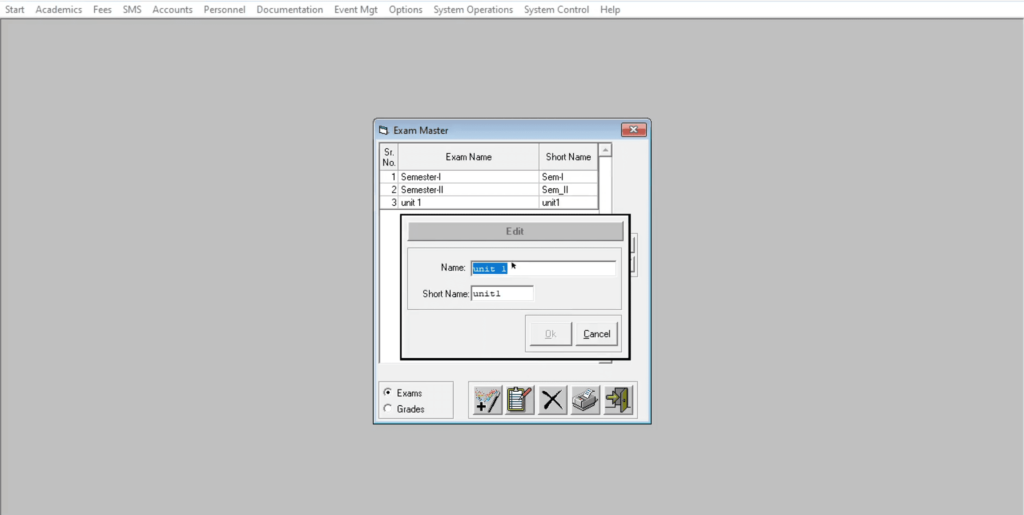The width and height of the screenshot is (1024, 515).
Task: Click the Delete X icon
Action: point(552,399)
